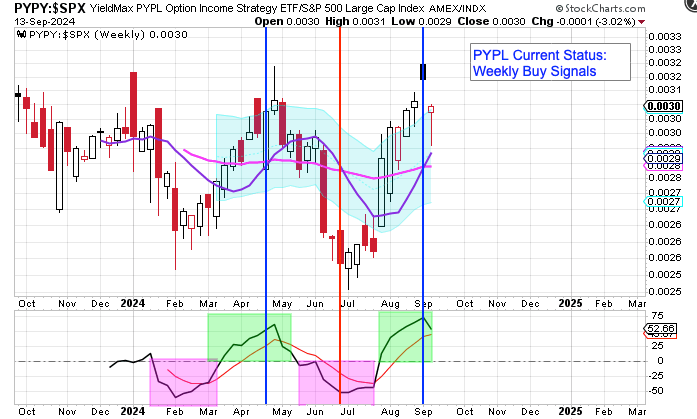Click the red vertical line near July
The height and width of the screenshot is (419, 697).
pos(340,200)
